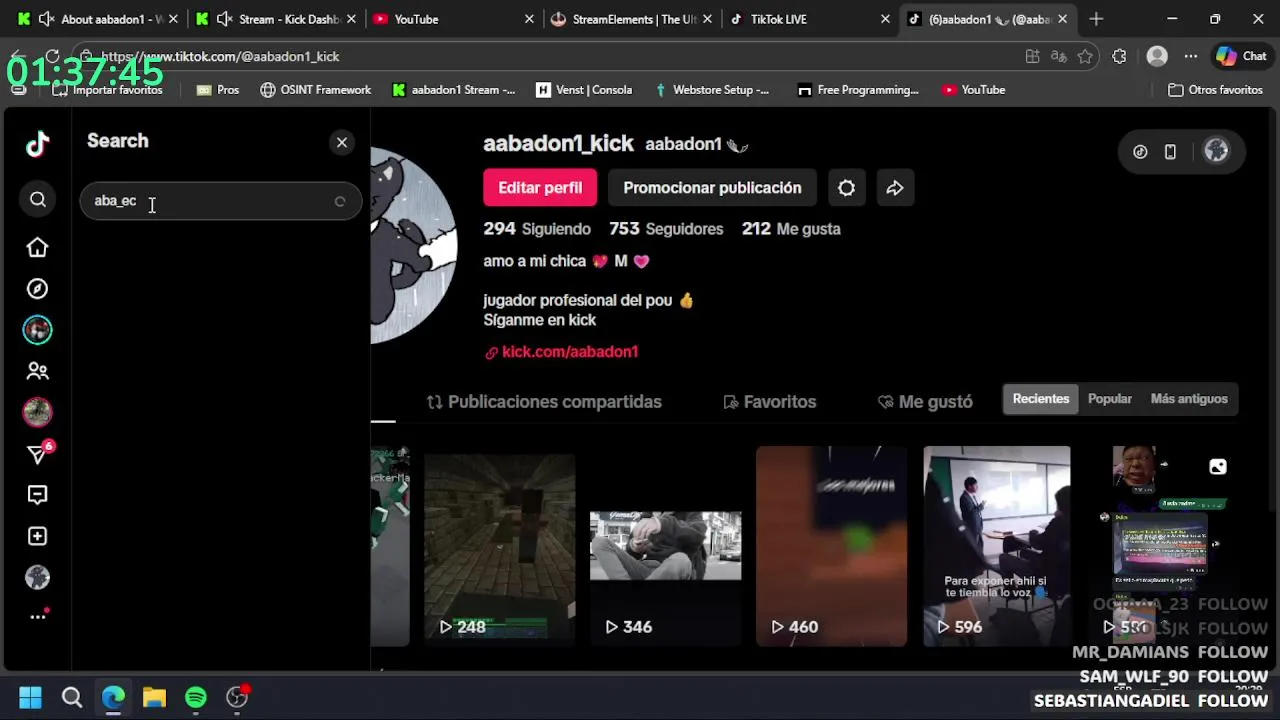
Task: Open Microsoft Edge in taskbar
Action: pos(113,697)
